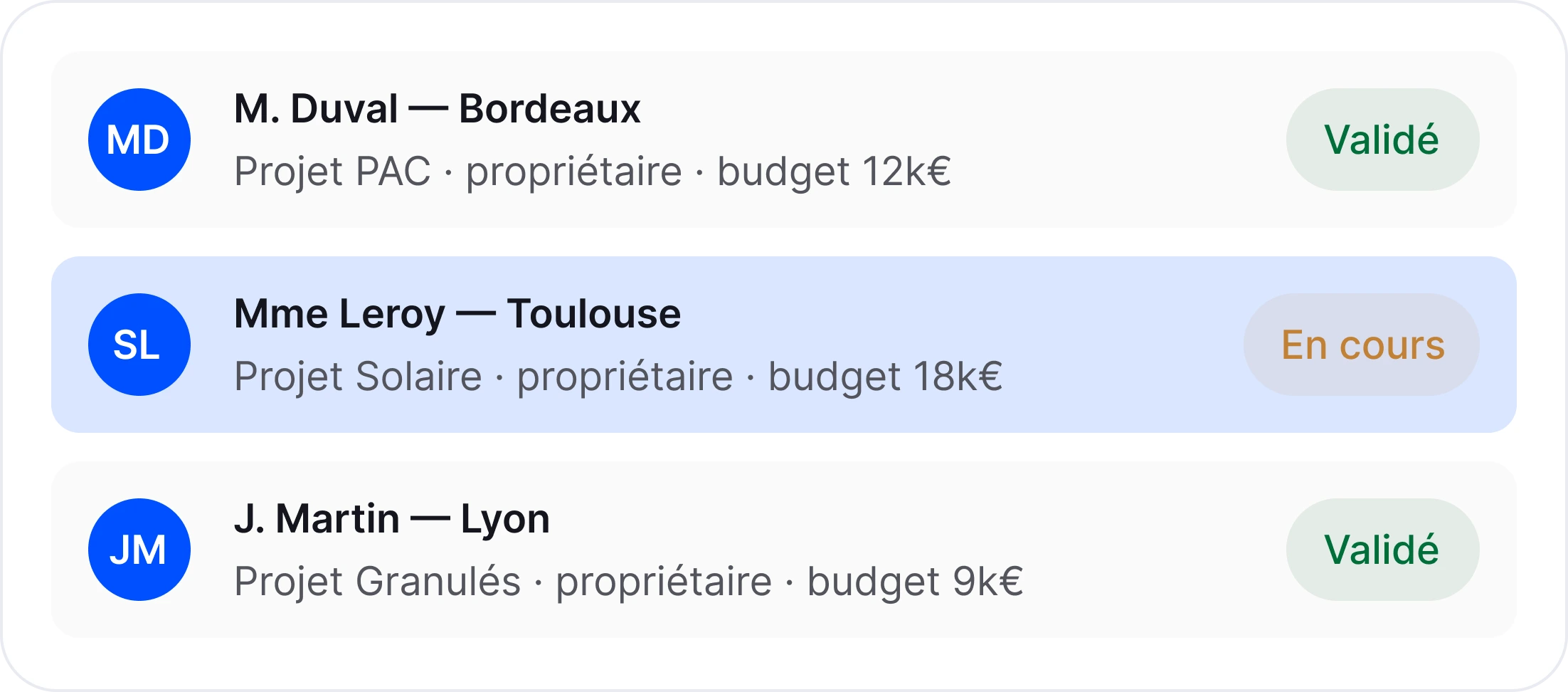This screenshot has width=1568, height=692.
Task: Click the Validé badge for J. Martin
Action: (x=1382, y=550)
